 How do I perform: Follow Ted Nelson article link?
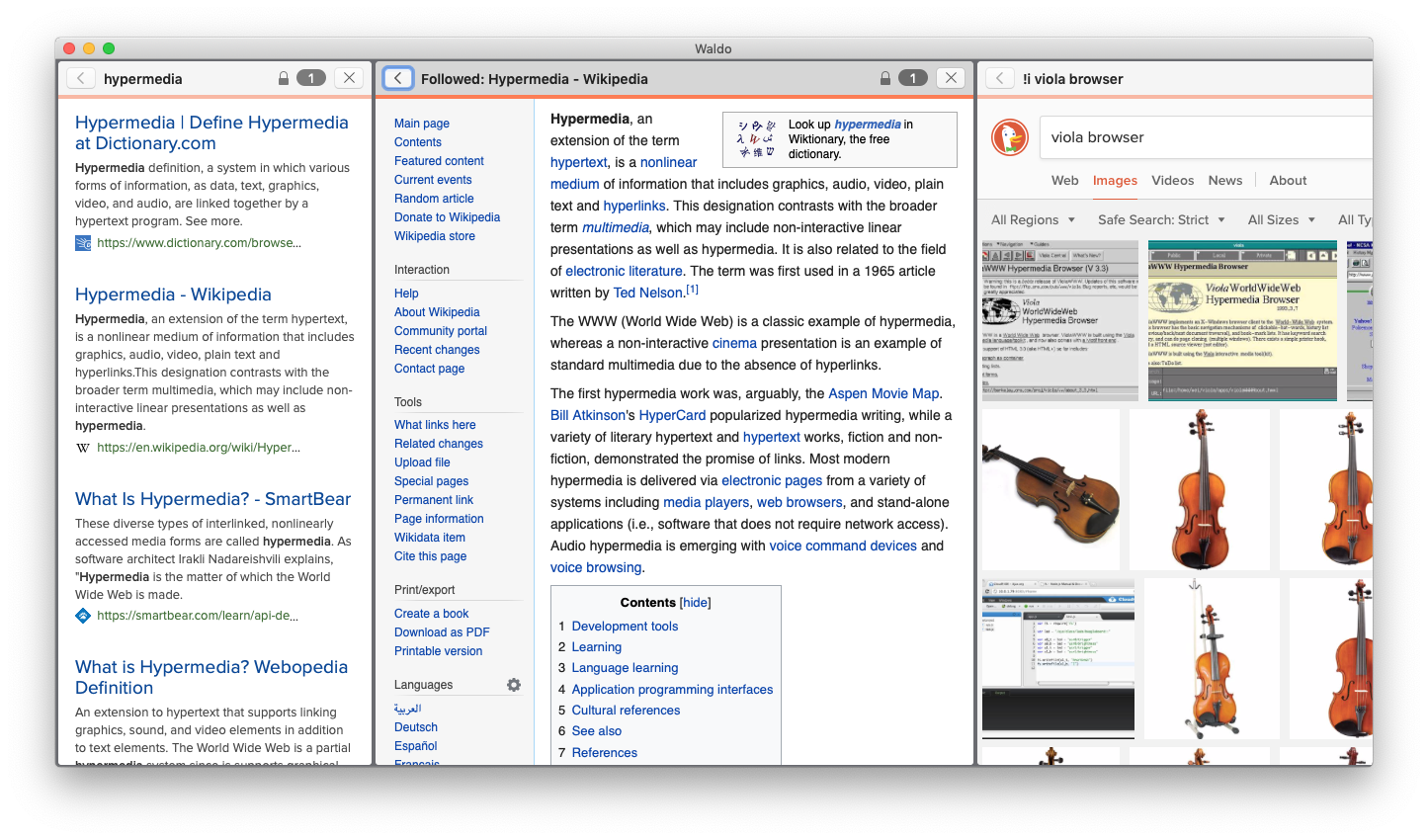tap(648, 293)
